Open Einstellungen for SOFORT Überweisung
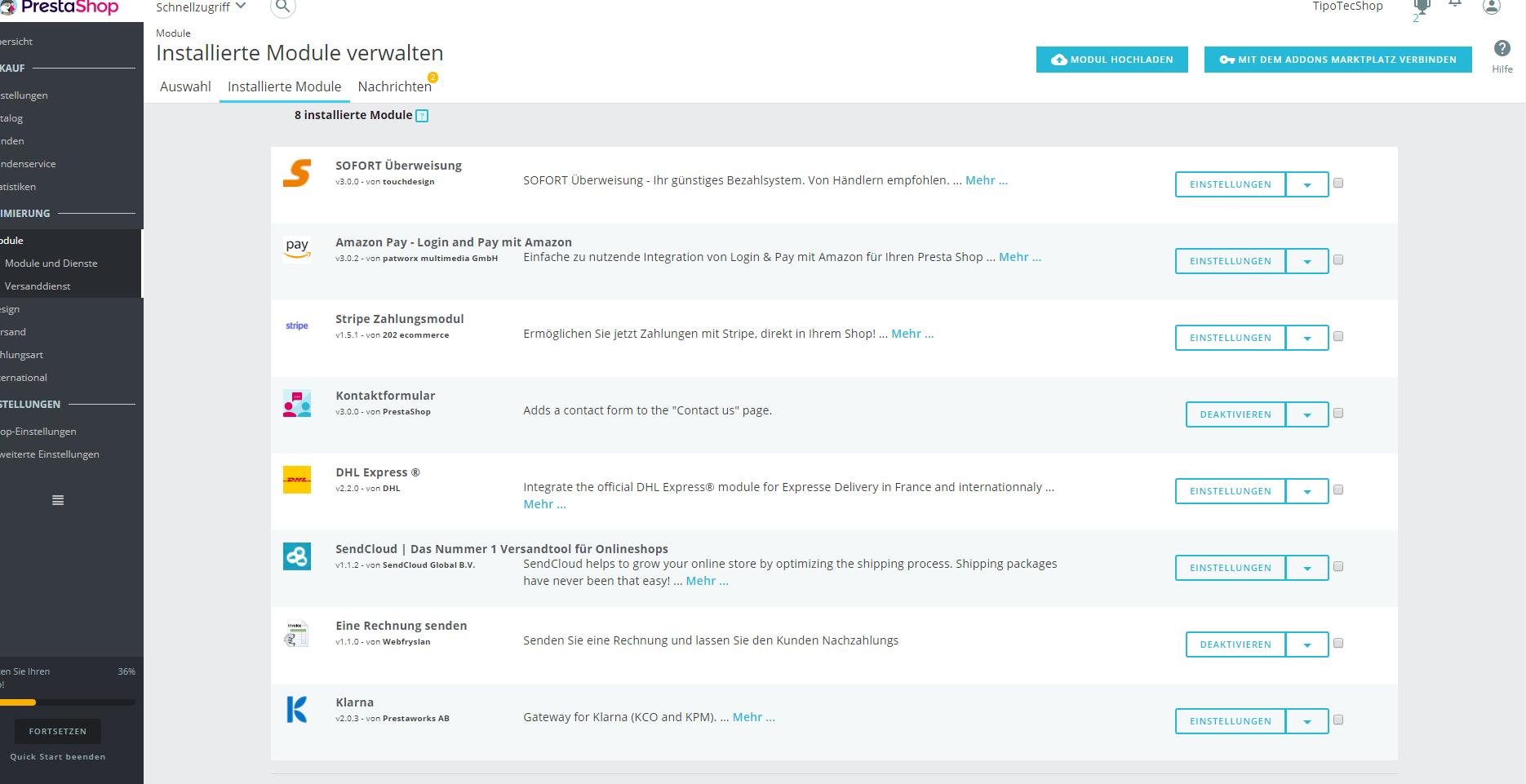 [x=1231, y=184]
